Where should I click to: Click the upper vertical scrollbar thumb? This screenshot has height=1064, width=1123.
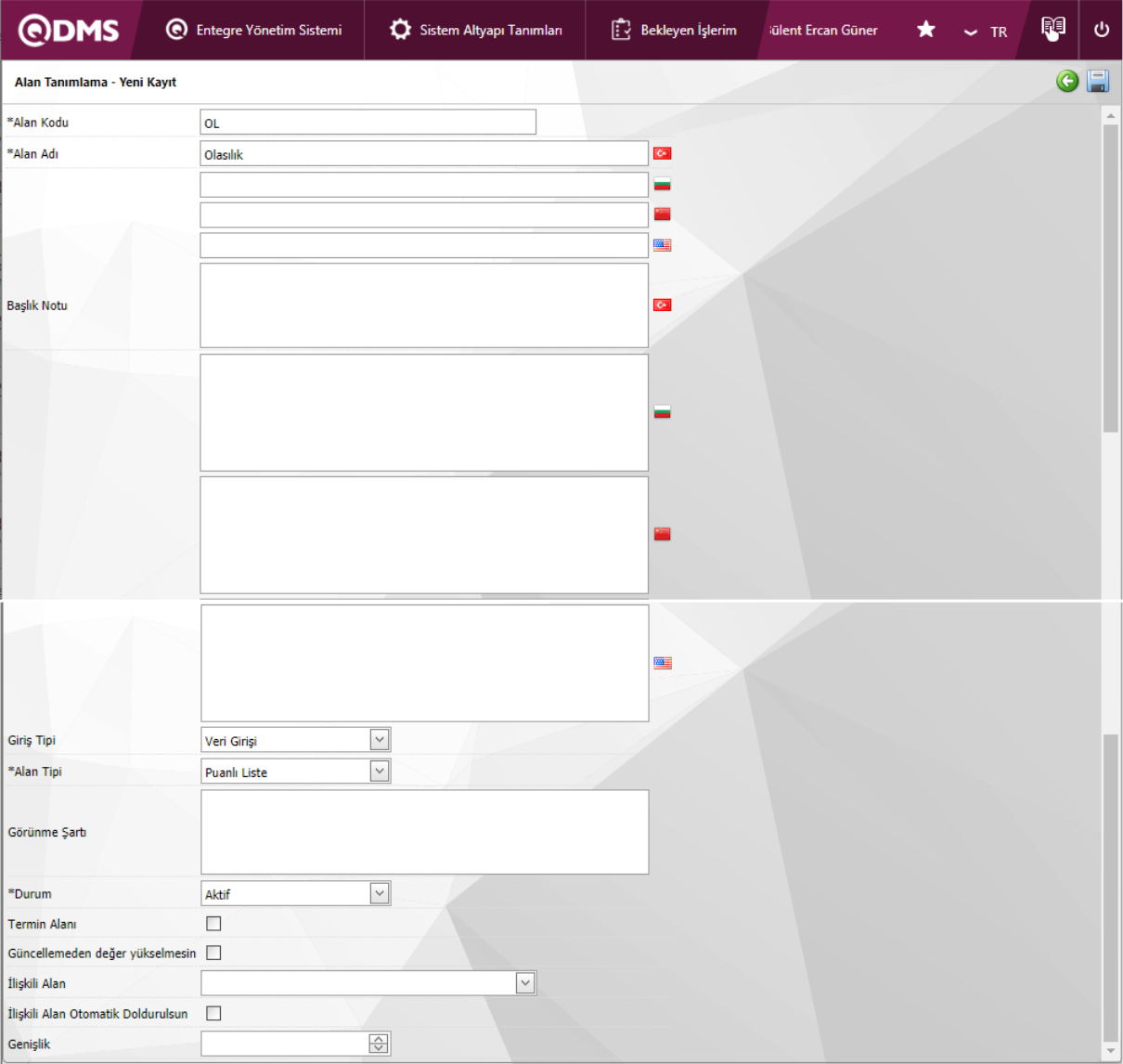[1110, 279]
